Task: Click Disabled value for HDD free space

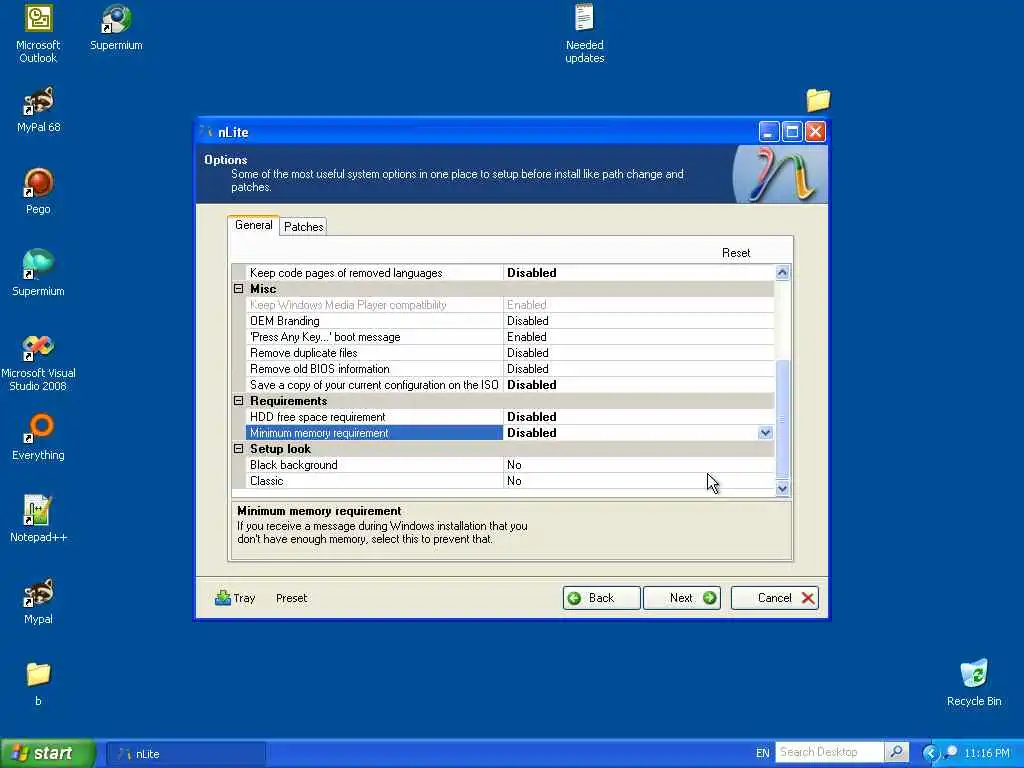Action: pos(532,417)
